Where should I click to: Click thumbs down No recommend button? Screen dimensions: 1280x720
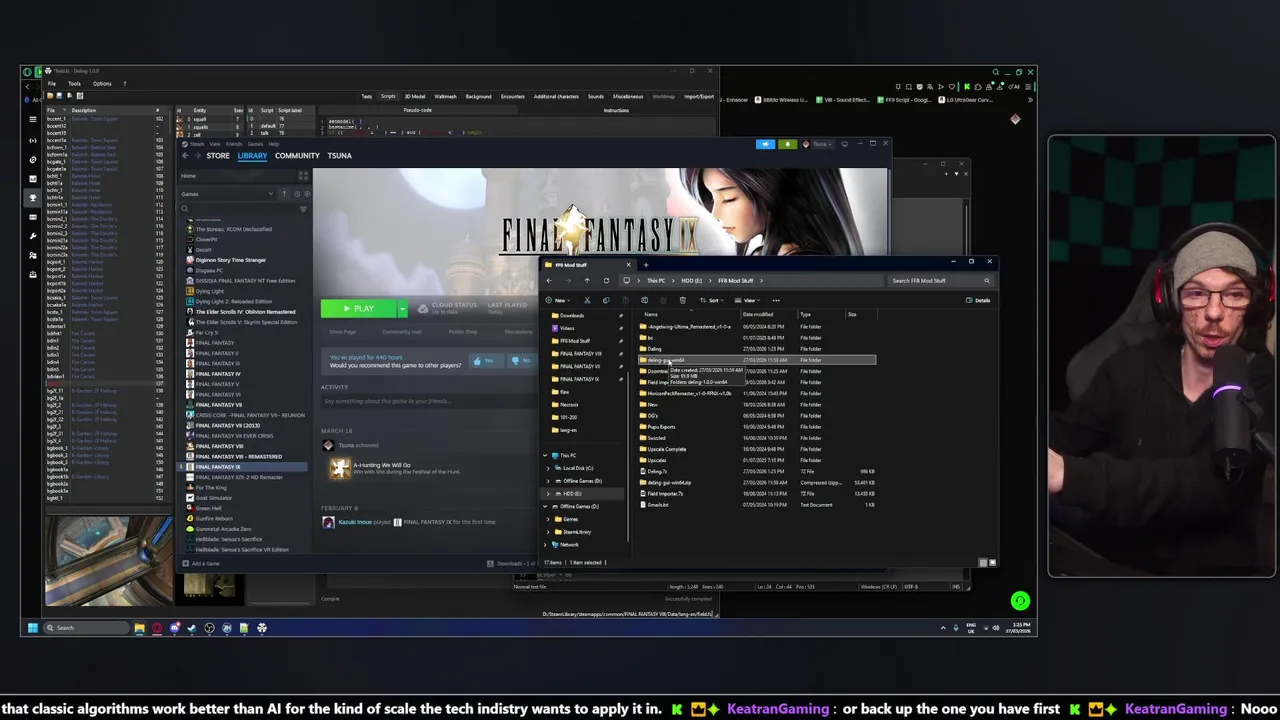point(521,361)
